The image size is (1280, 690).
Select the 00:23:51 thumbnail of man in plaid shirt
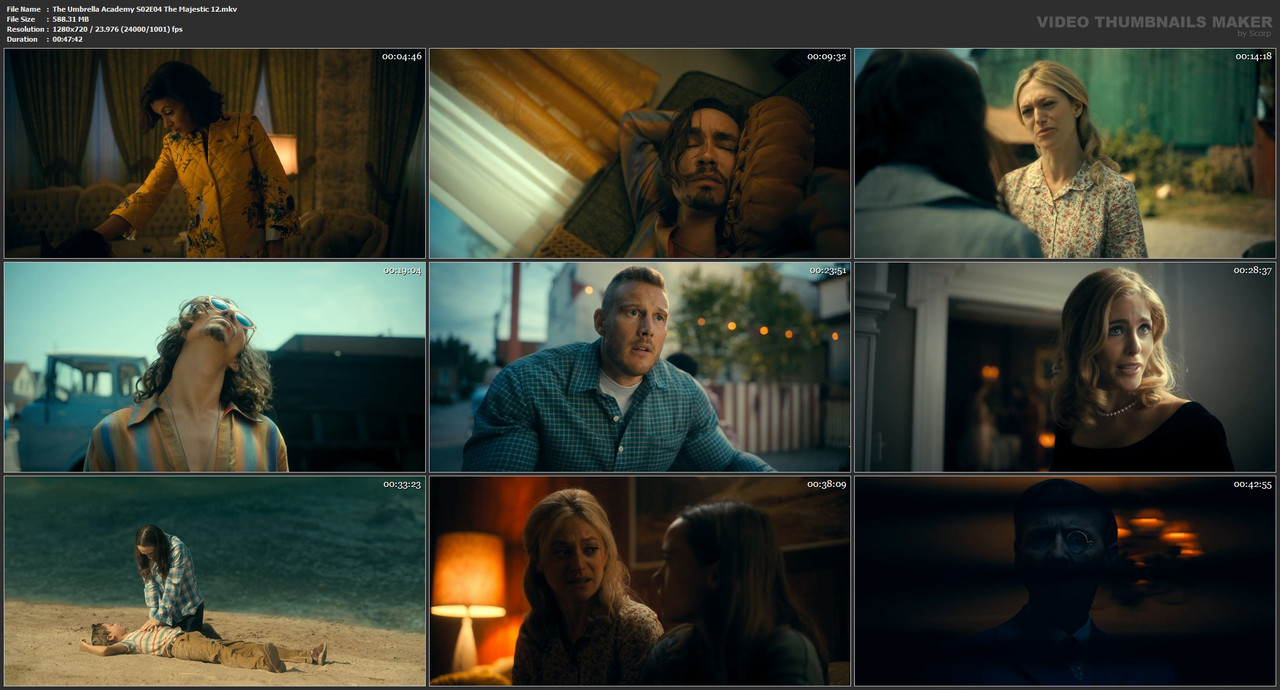tap(640, 367)
